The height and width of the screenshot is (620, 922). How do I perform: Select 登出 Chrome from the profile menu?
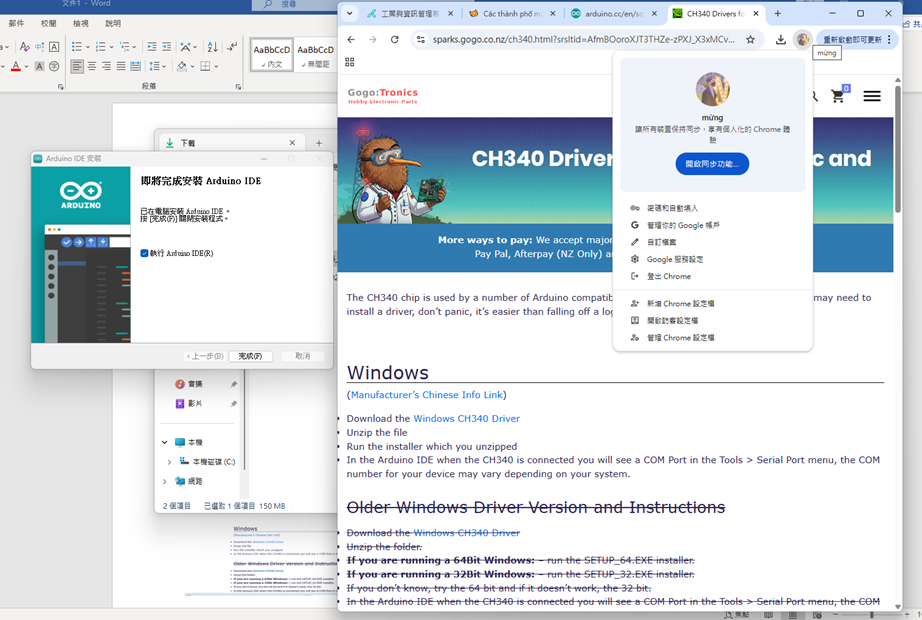(668, 276)
